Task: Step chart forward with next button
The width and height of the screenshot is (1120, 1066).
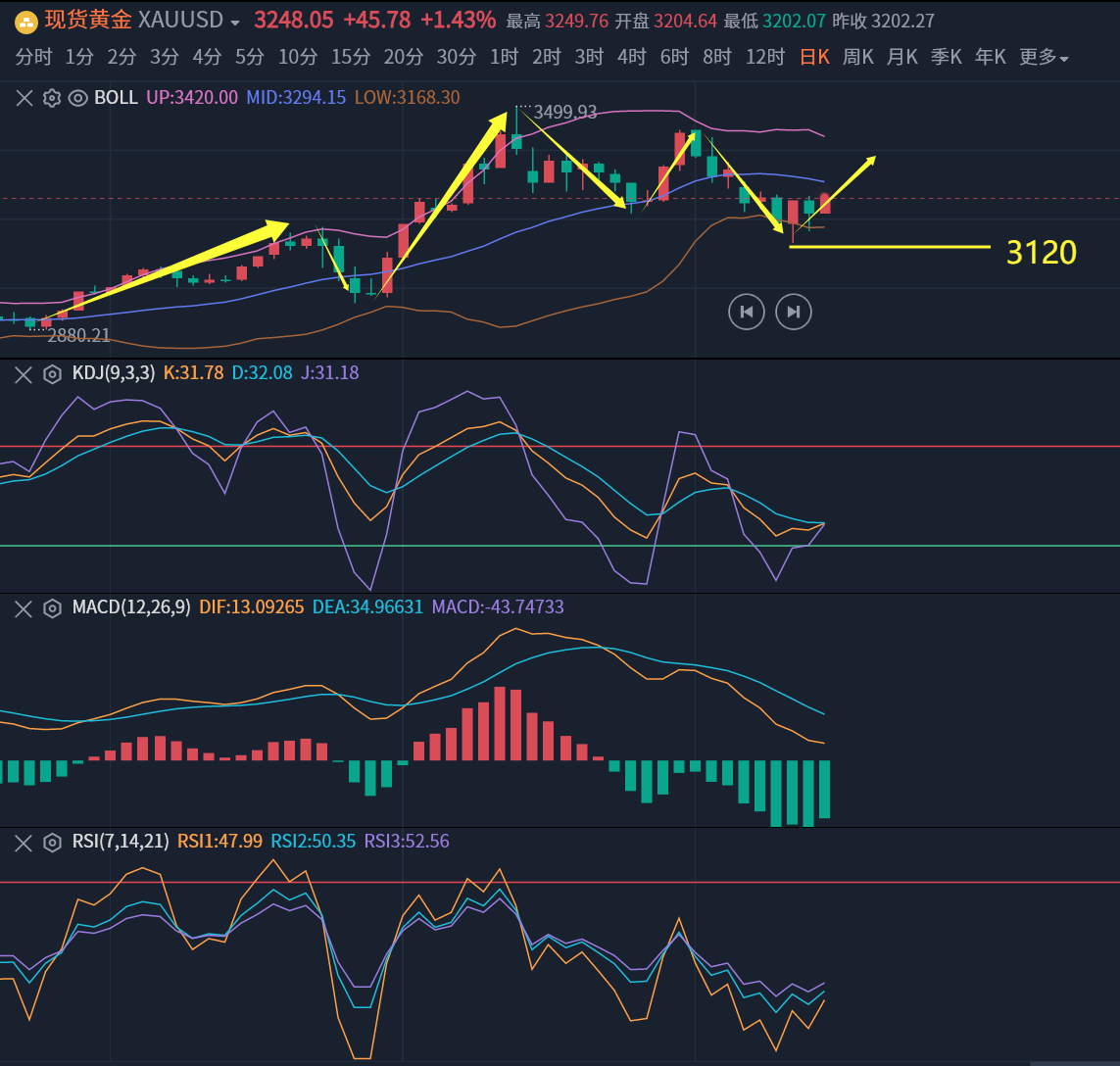Action: click(x=794, y=312)
